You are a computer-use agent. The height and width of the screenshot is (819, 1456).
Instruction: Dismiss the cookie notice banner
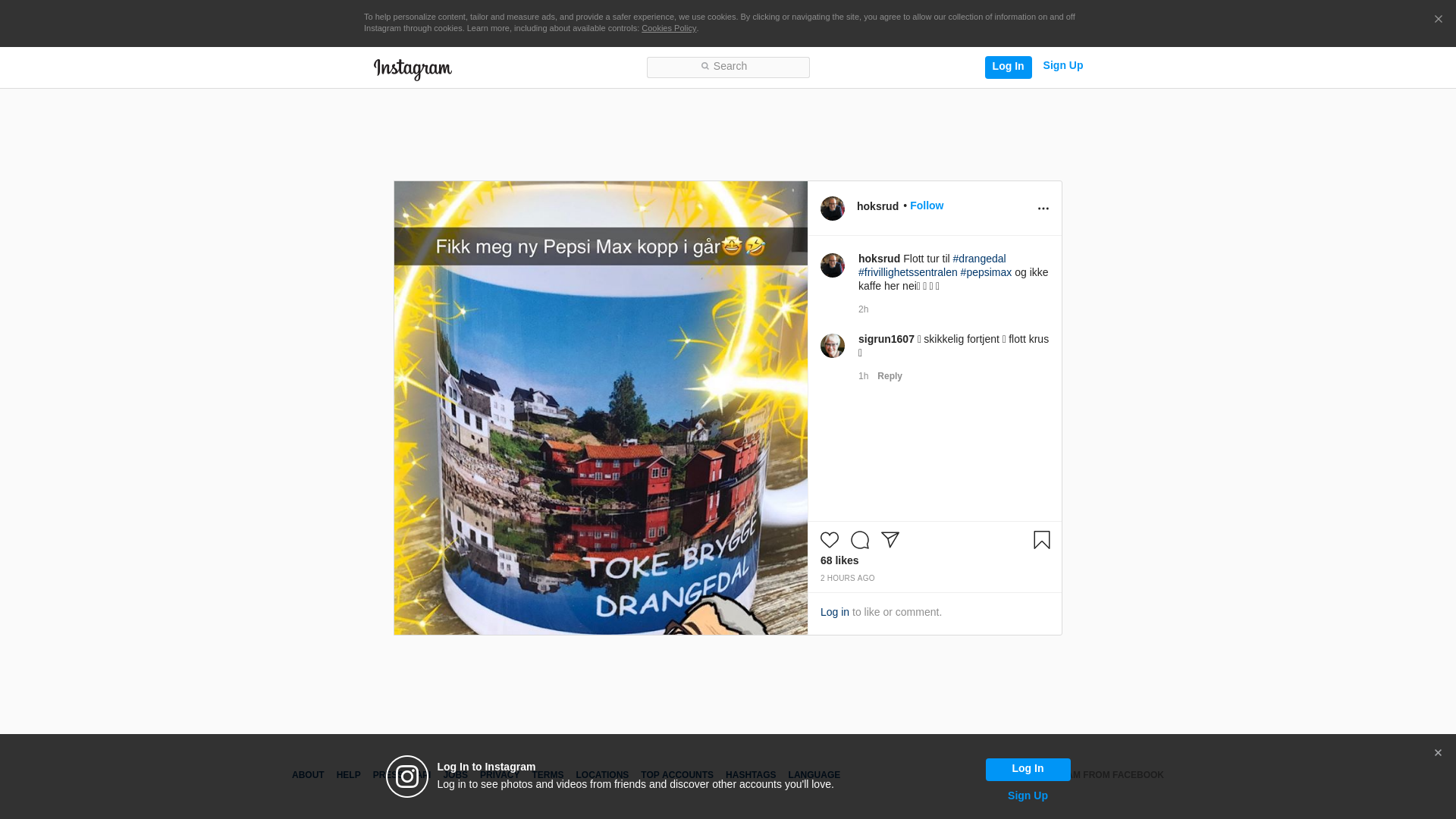[x=1438, y=20]
